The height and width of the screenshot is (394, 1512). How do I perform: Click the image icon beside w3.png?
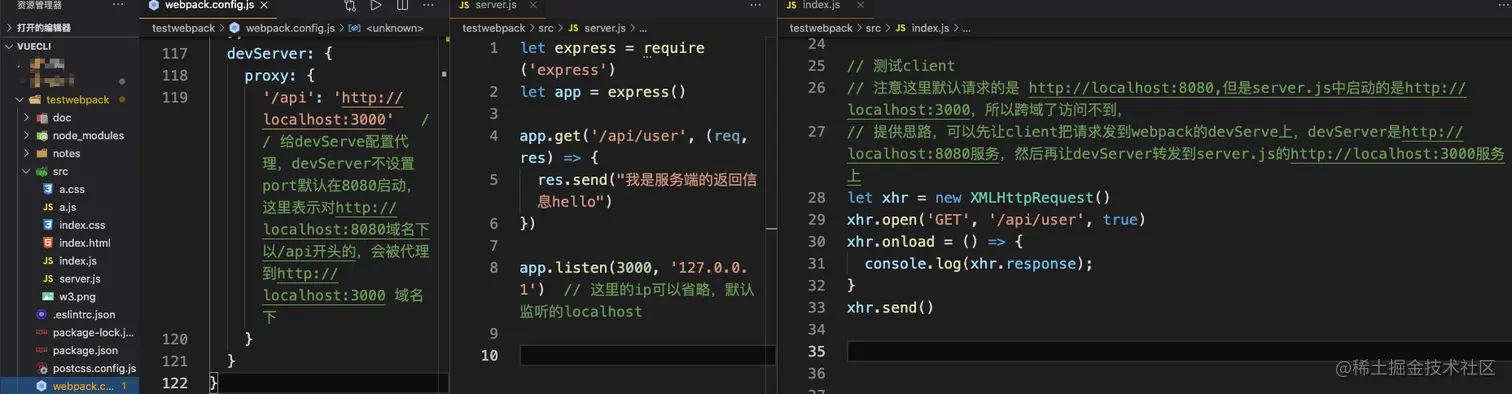pyautogui.click(x=48, y=297)
